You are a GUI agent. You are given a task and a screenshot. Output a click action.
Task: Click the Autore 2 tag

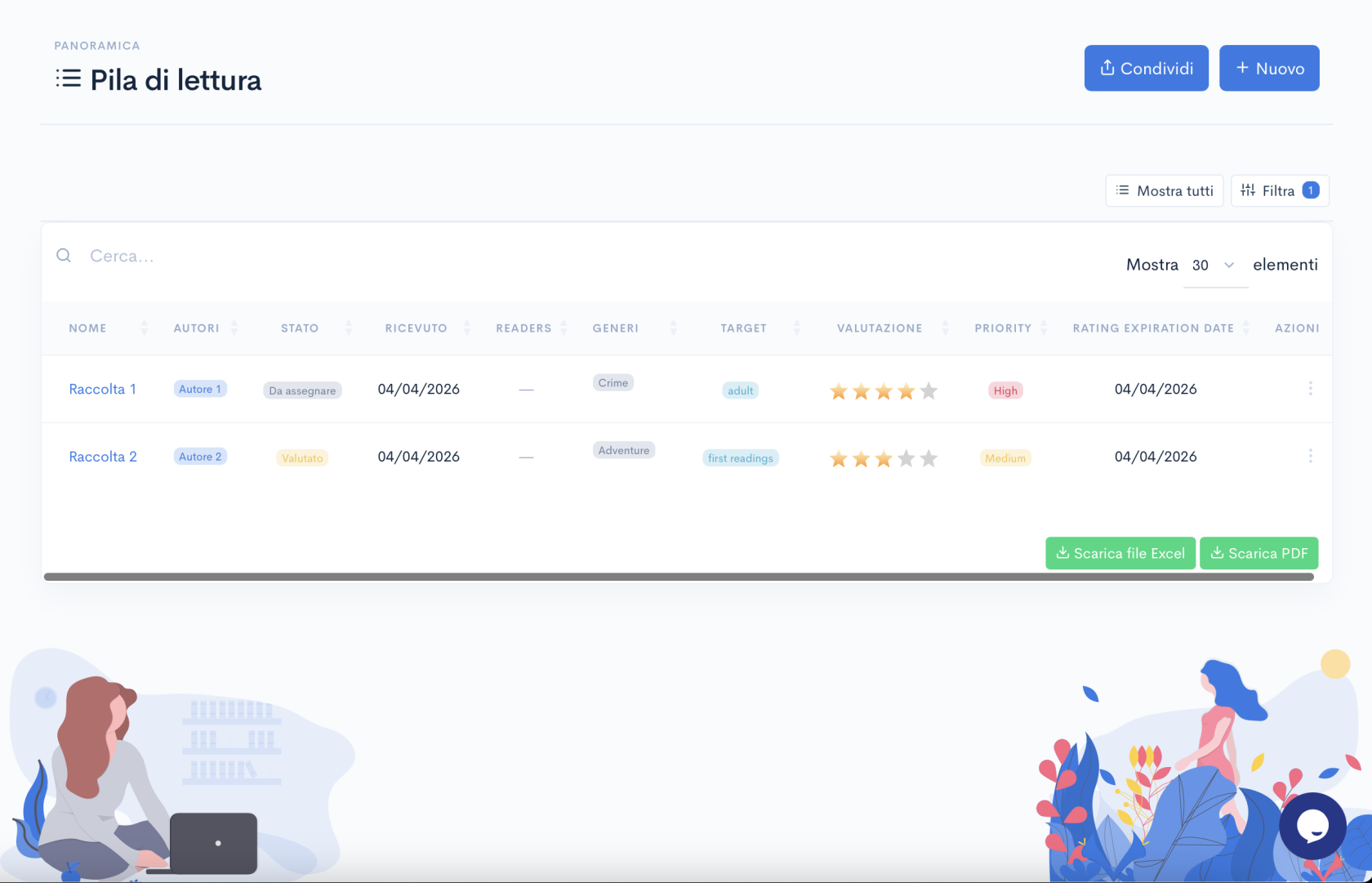pos(200,457)
